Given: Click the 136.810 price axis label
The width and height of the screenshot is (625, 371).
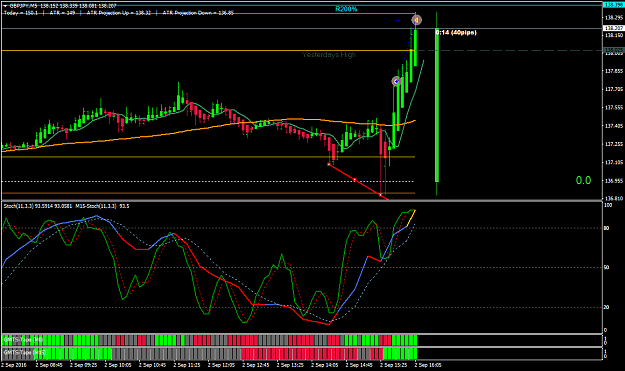Looking at the screenshot, I should pyautogui.click(x=614, y=198).
